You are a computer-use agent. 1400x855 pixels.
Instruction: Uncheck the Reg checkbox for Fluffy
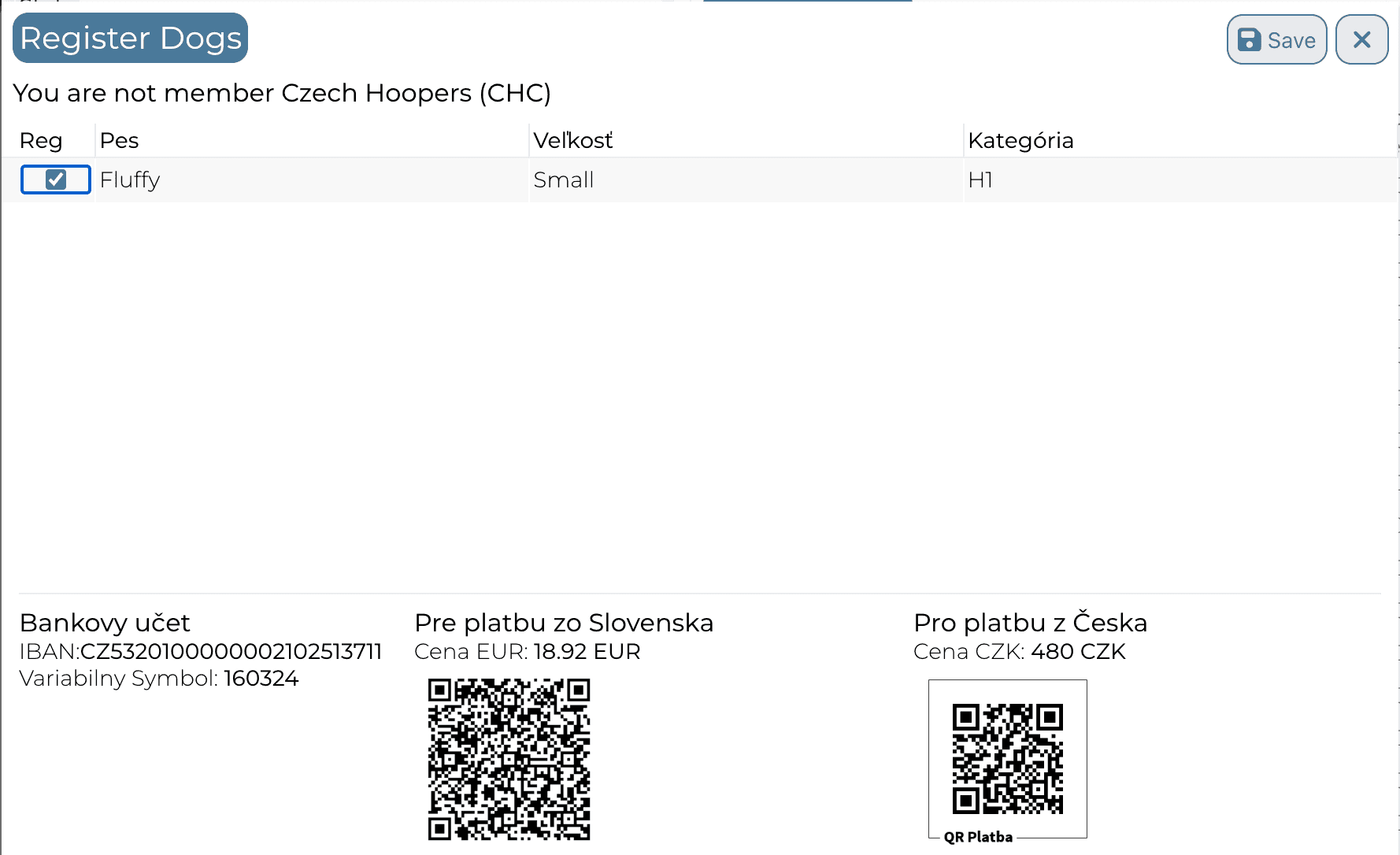56,180
